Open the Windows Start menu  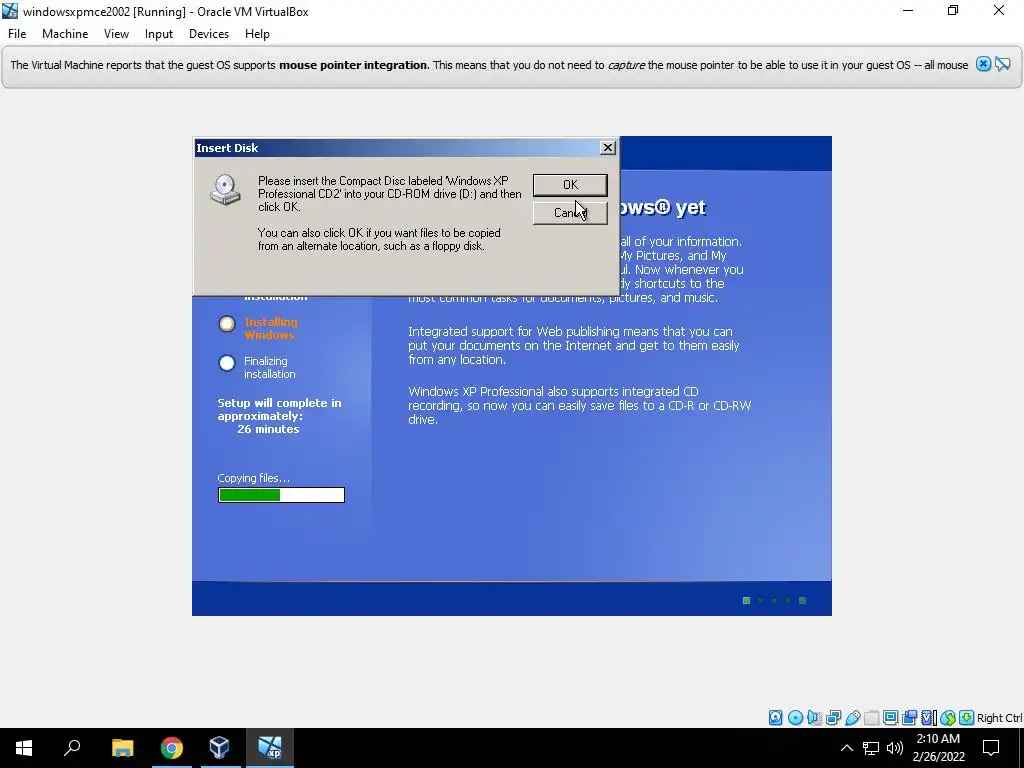coord(24,748)
